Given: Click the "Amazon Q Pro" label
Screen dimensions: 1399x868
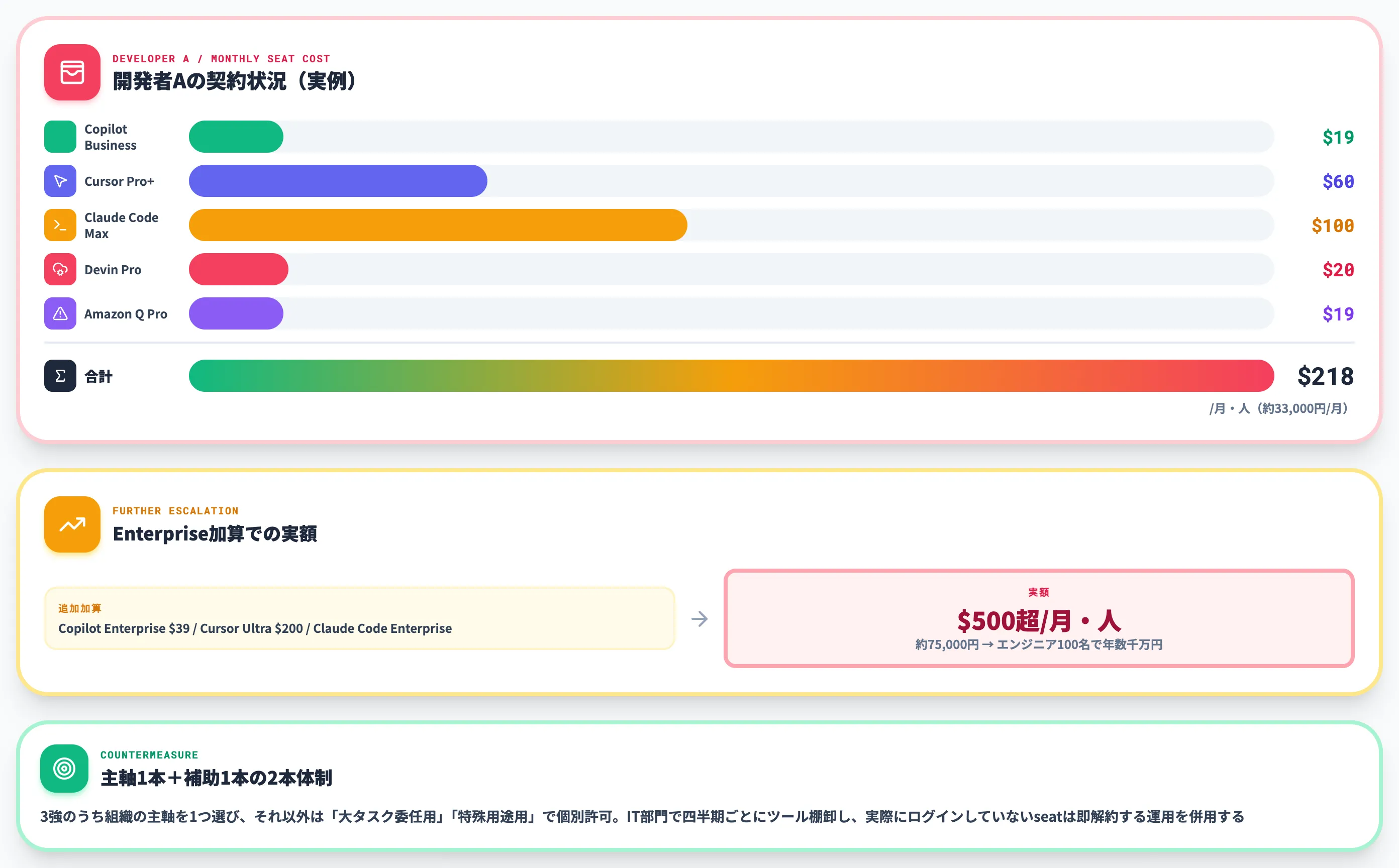Looking at the screenshot, I should tap(126, 314).
